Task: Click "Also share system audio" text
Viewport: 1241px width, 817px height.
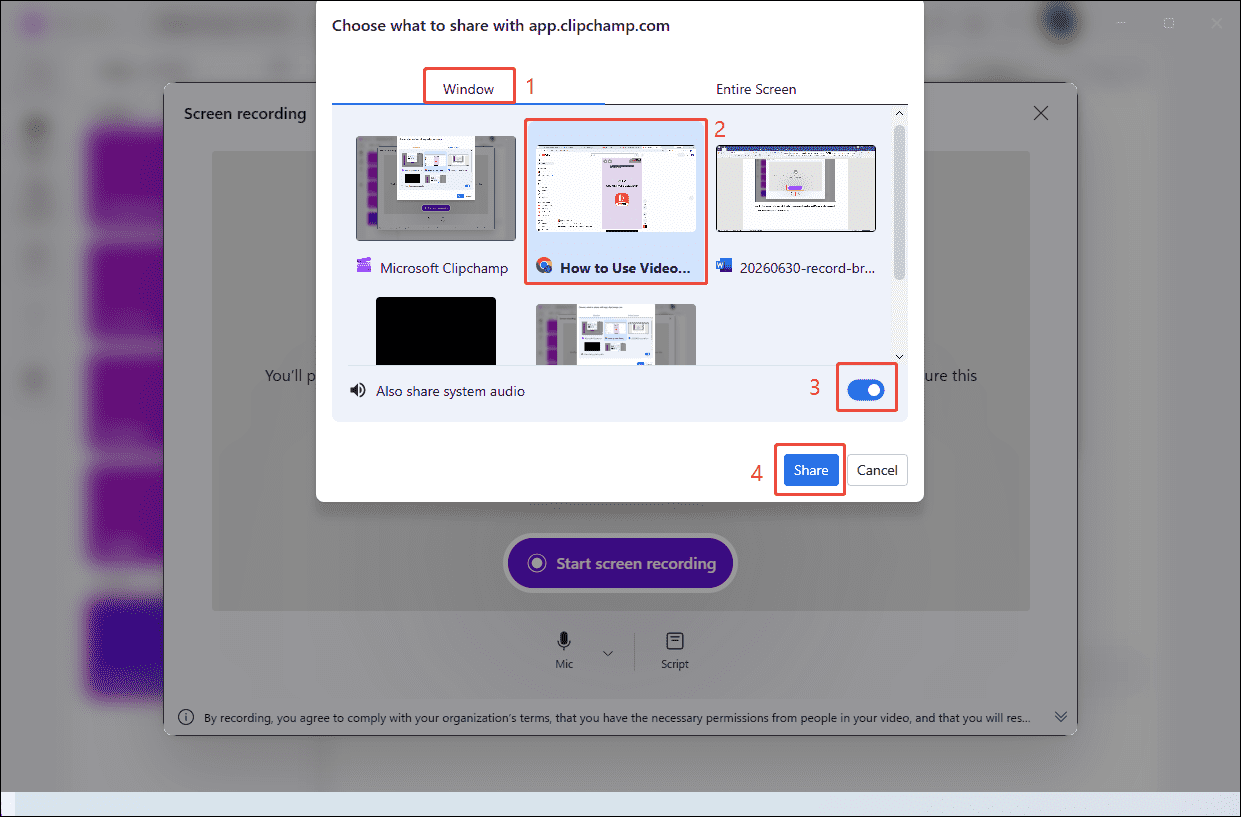Action: [450, 391]
